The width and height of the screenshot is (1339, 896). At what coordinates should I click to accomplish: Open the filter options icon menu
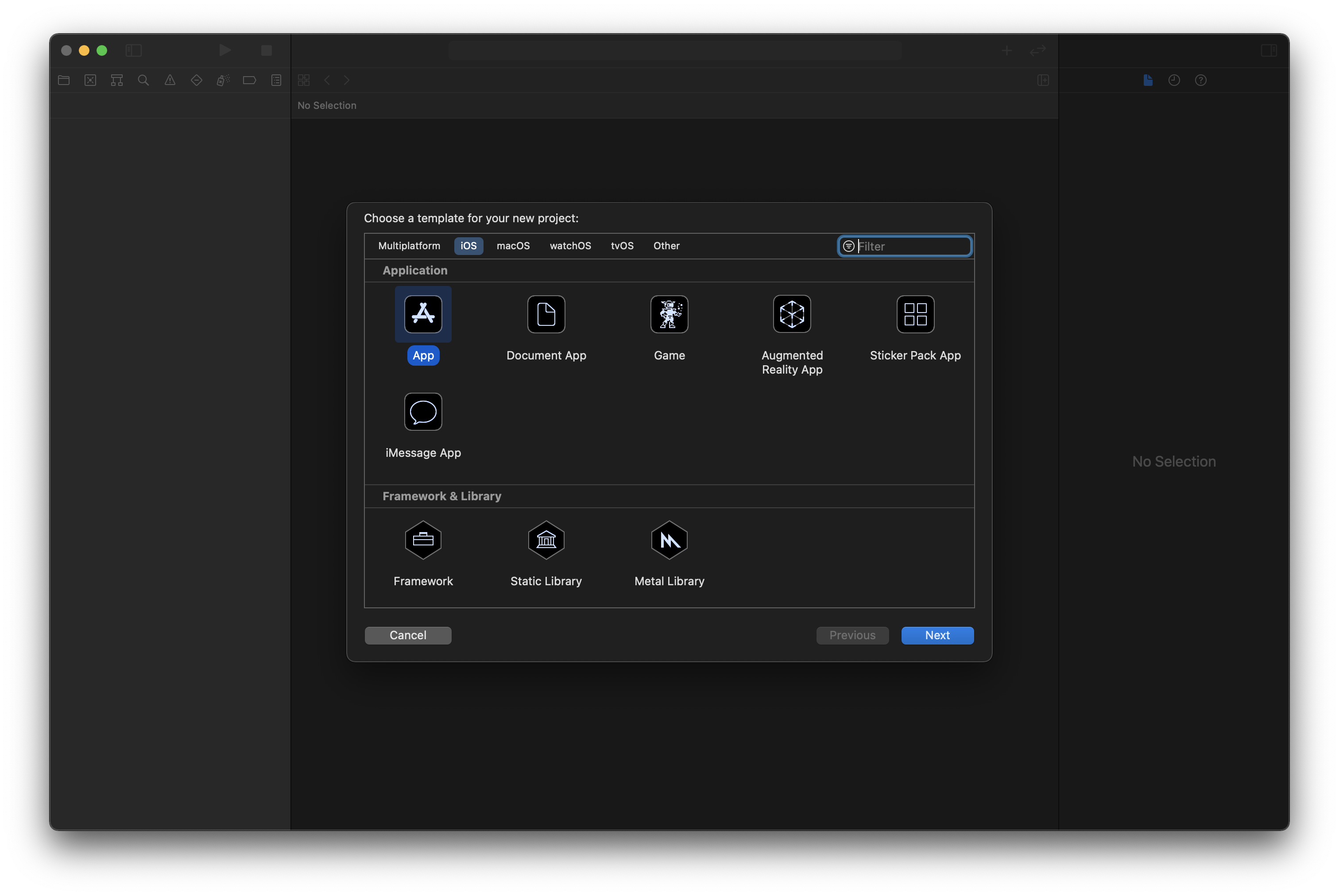pos(849,246)
